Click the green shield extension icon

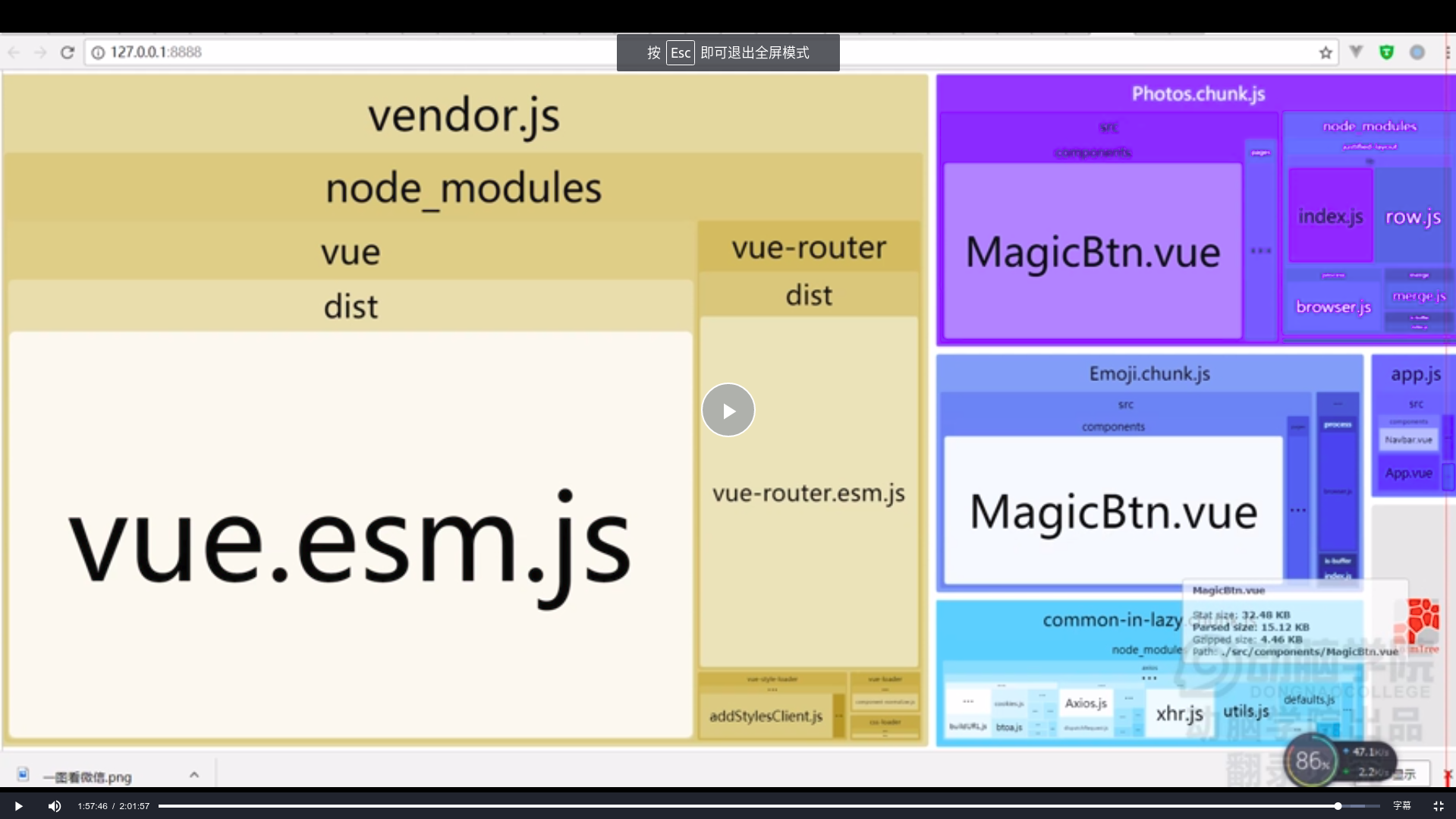[1386, 52]
